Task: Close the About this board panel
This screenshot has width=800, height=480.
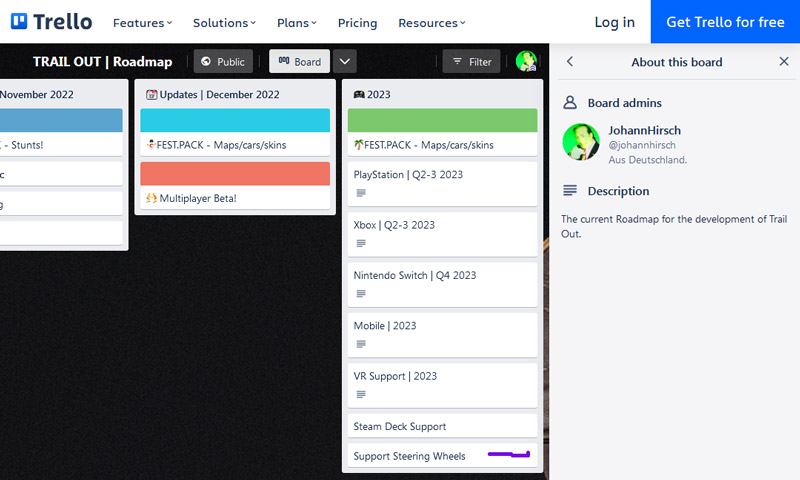Action: point(784,62)
